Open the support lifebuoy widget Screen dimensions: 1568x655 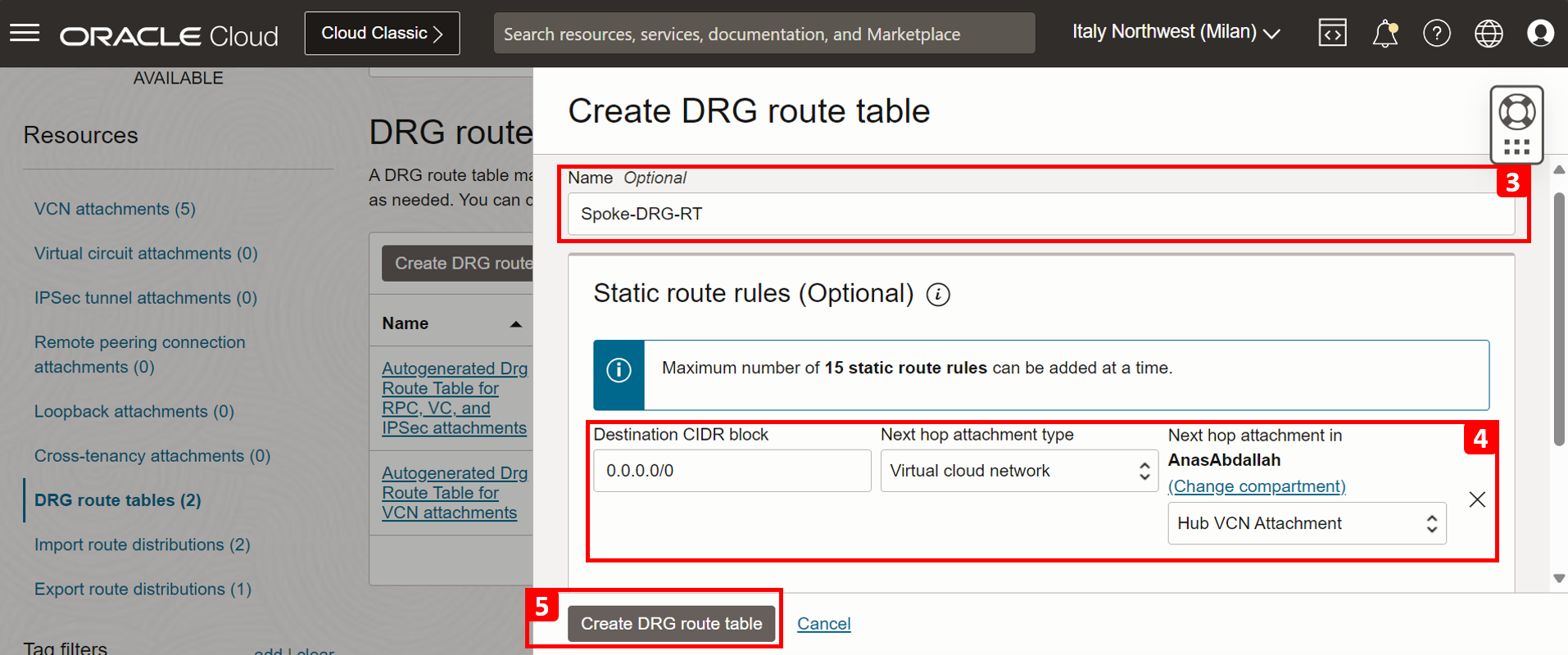point(1516,112)
